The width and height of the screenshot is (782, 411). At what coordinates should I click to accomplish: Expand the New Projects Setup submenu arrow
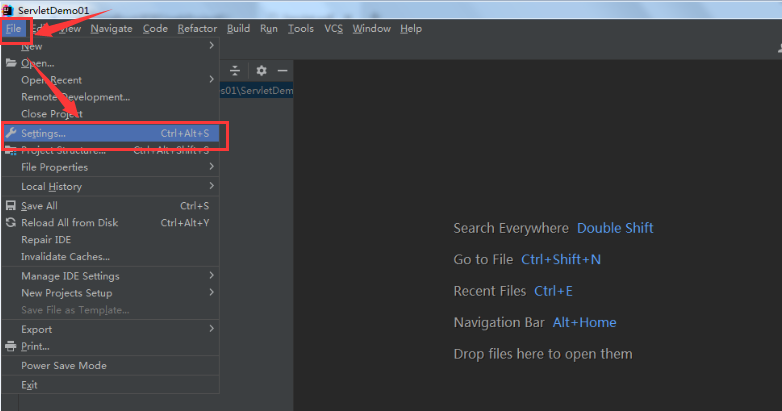click(x=211, y=292)
